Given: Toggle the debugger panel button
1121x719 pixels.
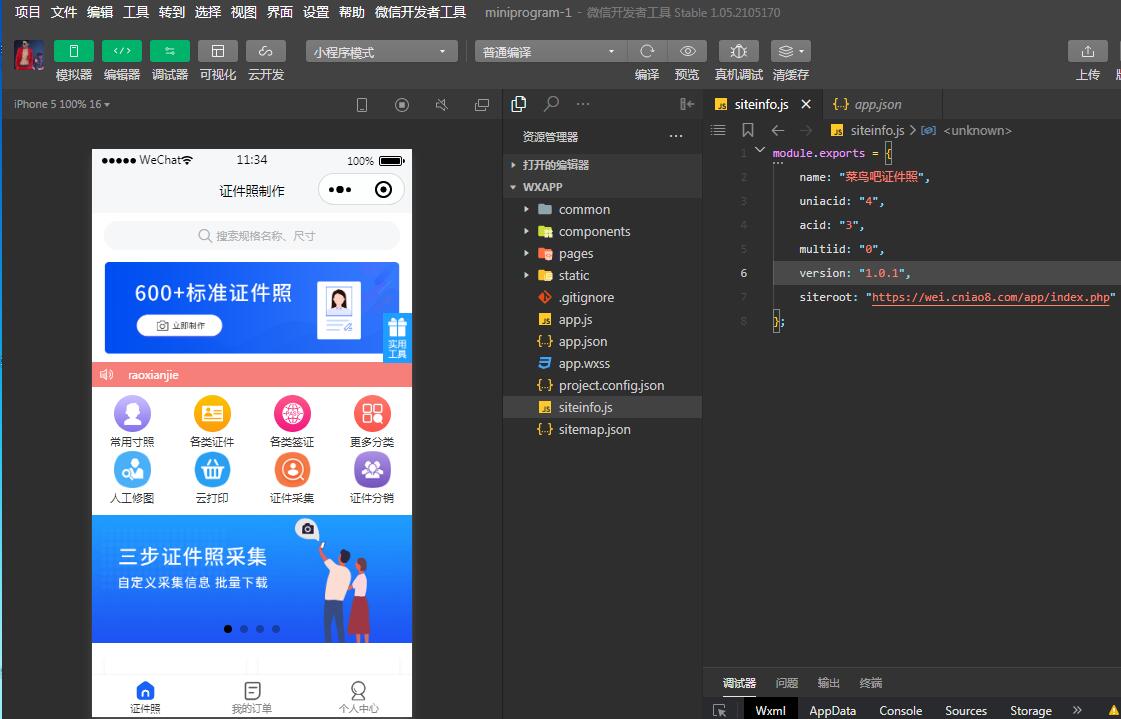Looking at the screenshot, I should click(x=169, y=51).
